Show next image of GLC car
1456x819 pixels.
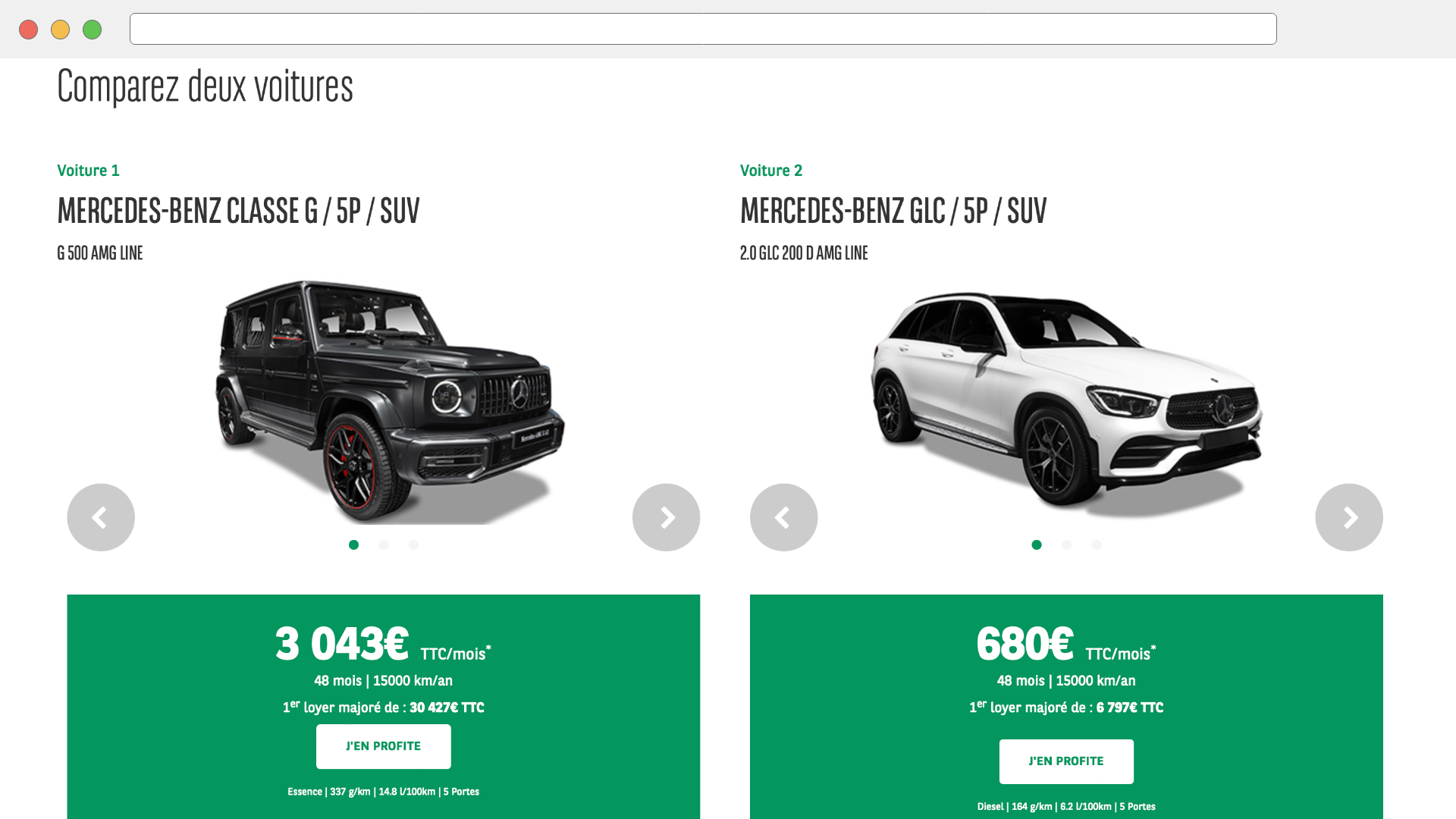pos(1349,517)
